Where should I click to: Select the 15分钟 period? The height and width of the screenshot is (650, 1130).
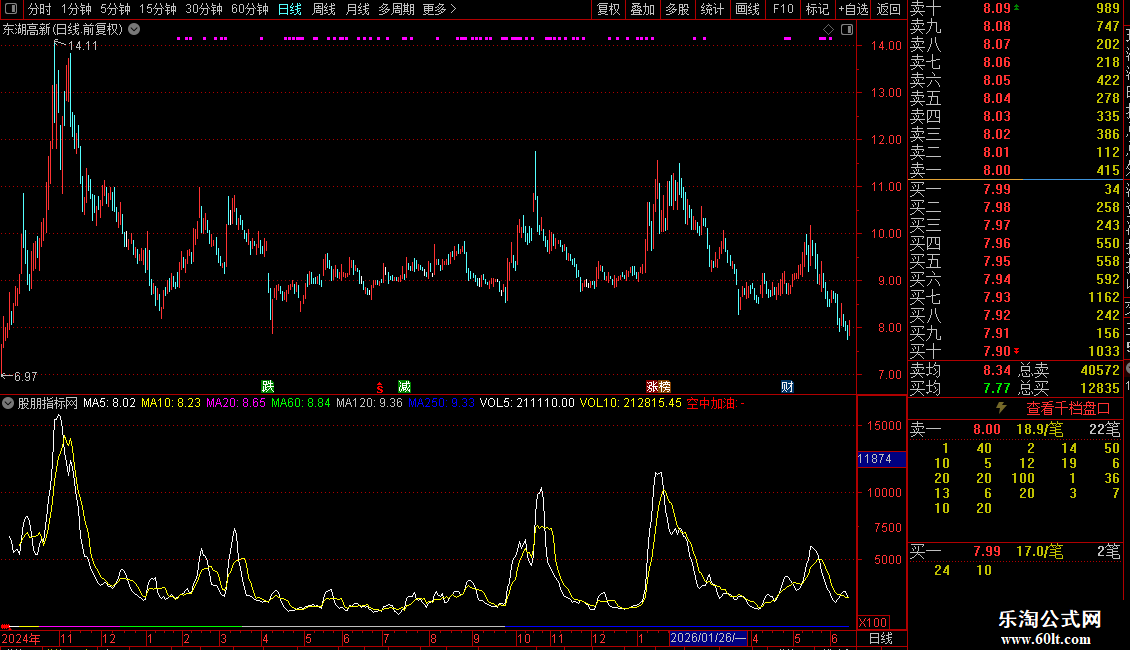[158, 9]
